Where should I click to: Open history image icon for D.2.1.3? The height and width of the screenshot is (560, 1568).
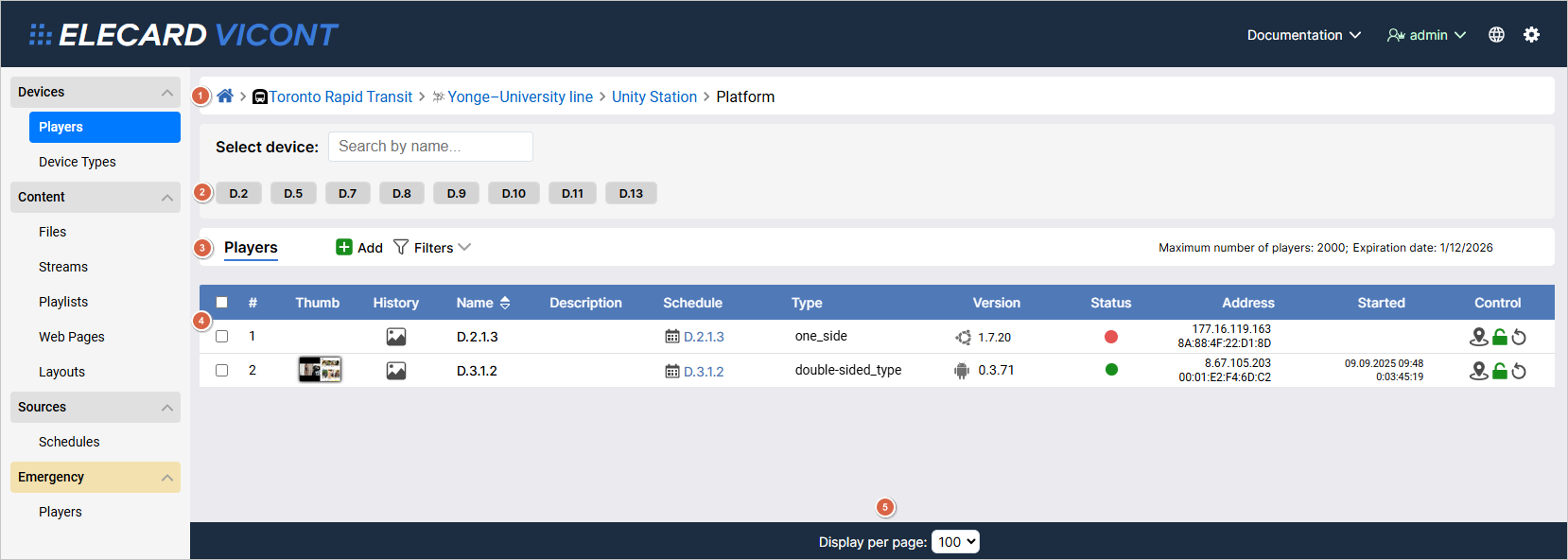tap(396, 337)
